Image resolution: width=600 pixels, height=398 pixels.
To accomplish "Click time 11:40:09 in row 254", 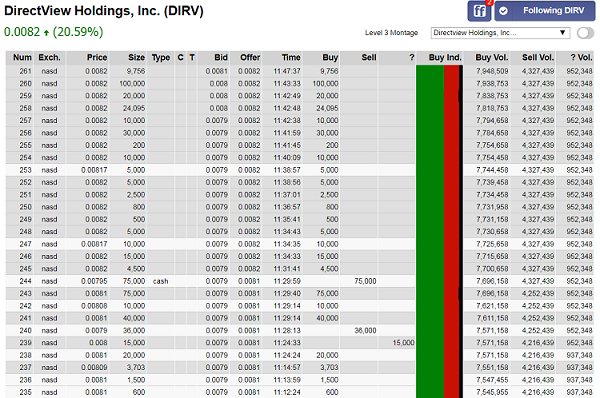I will coord(287,158).
